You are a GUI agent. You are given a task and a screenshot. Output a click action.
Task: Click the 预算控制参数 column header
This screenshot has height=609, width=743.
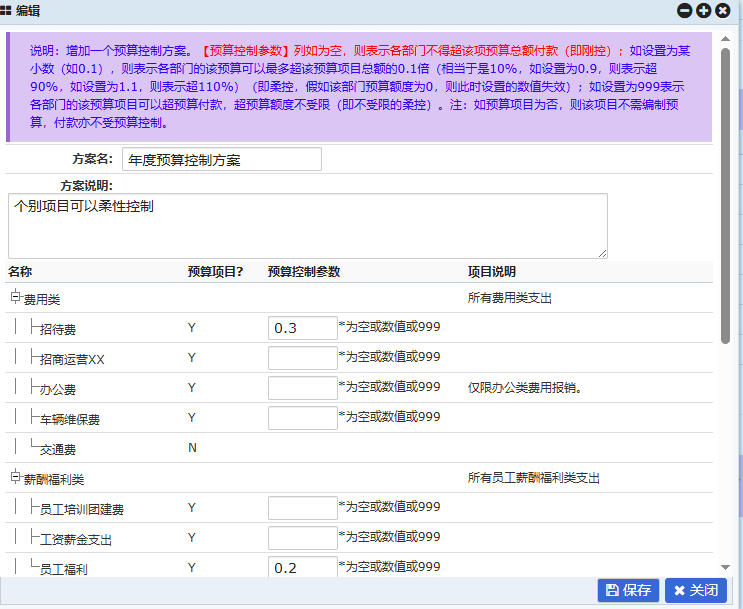click(x=304, y=272)
